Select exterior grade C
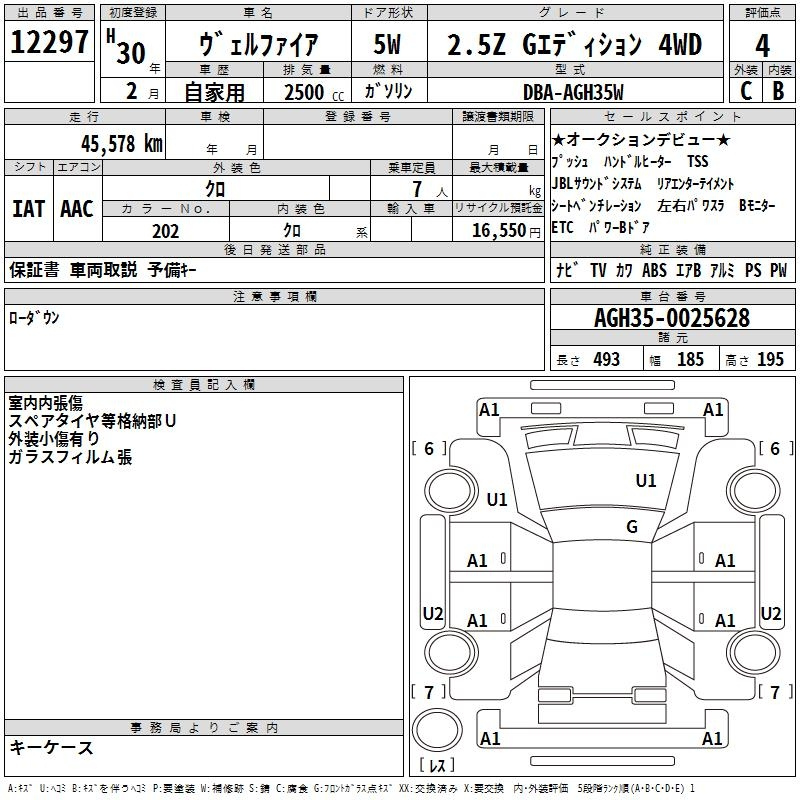Screen dimensions: 800x800 pyautogui.click(x=746, y=91)
